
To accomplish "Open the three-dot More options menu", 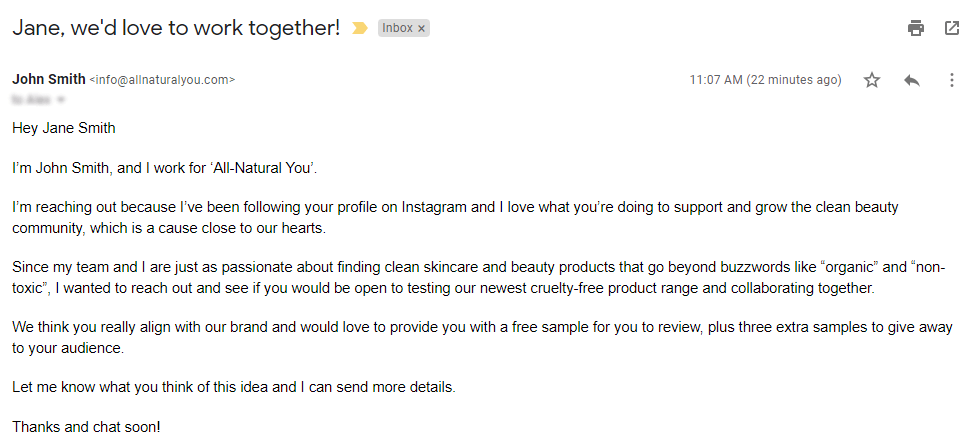I will (951, 80).
